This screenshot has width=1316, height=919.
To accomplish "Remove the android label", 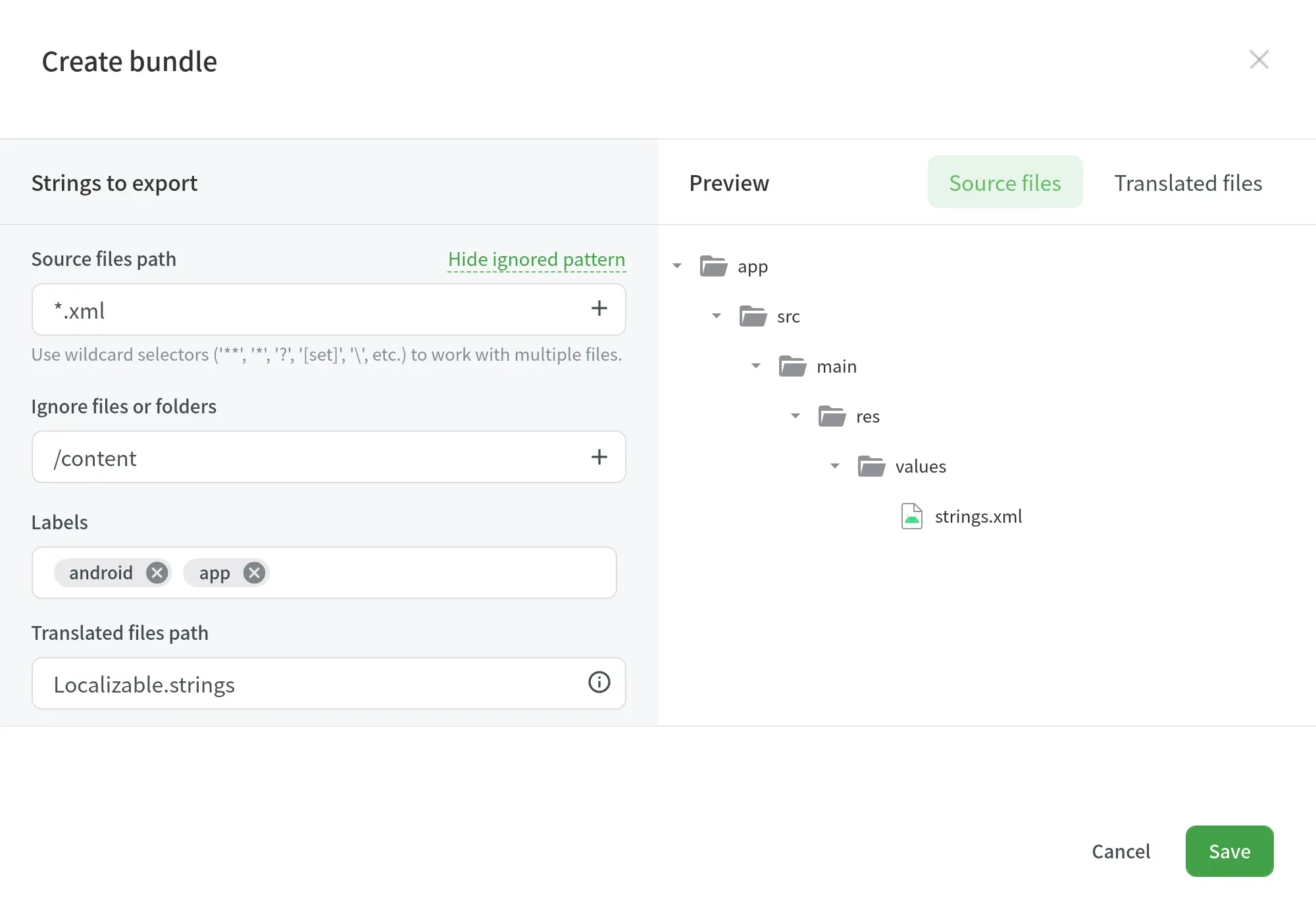I will (x=157, y=573).
